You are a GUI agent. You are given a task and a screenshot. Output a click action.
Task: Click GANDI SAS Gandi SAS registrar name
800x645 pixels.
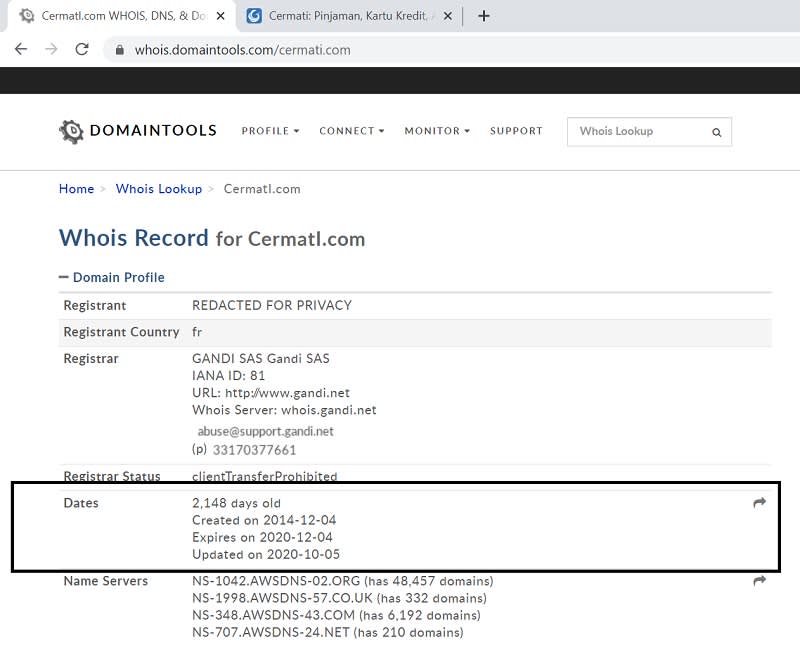[261, 358]
